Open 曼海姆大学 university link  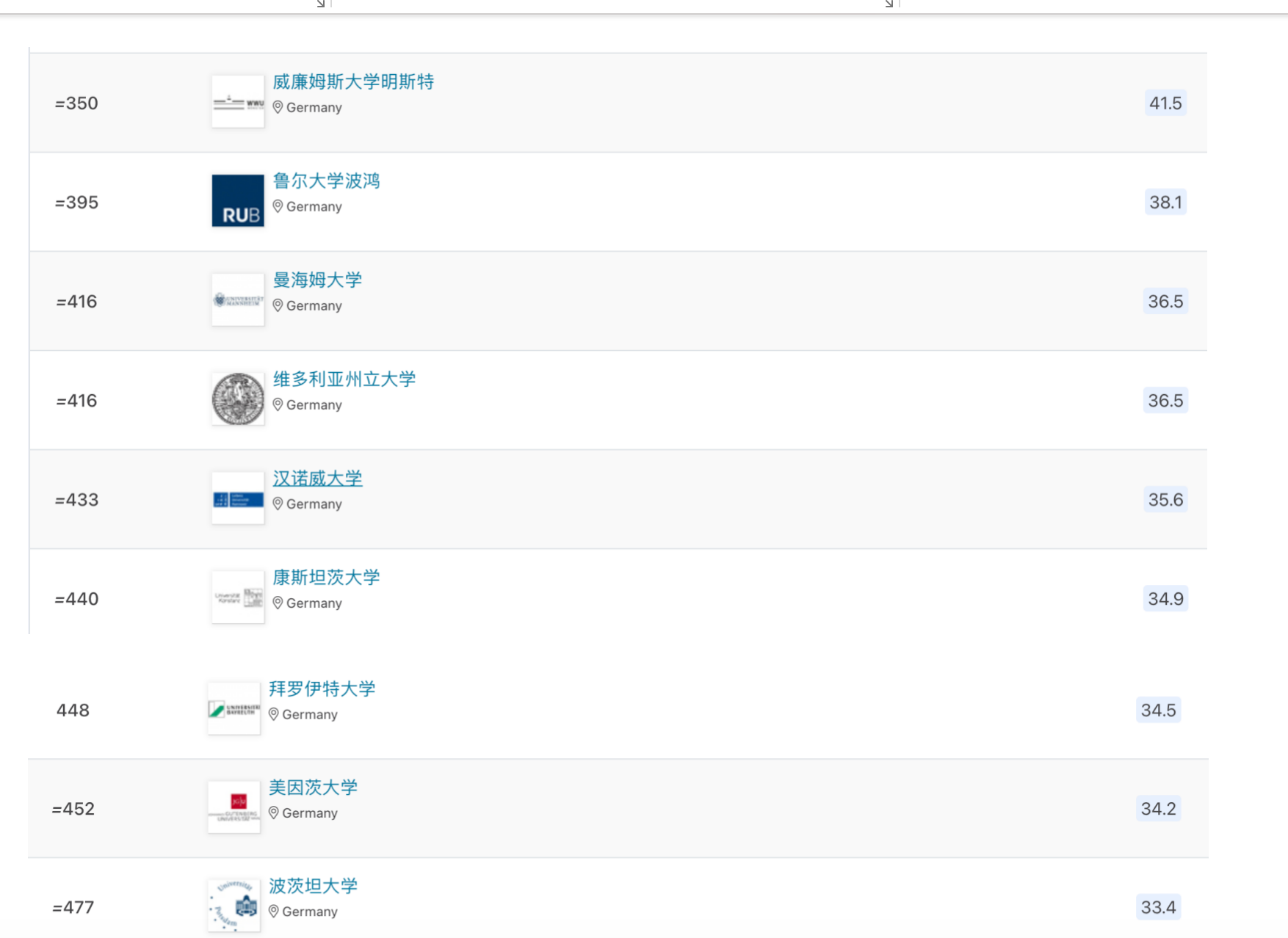point(317,280)
